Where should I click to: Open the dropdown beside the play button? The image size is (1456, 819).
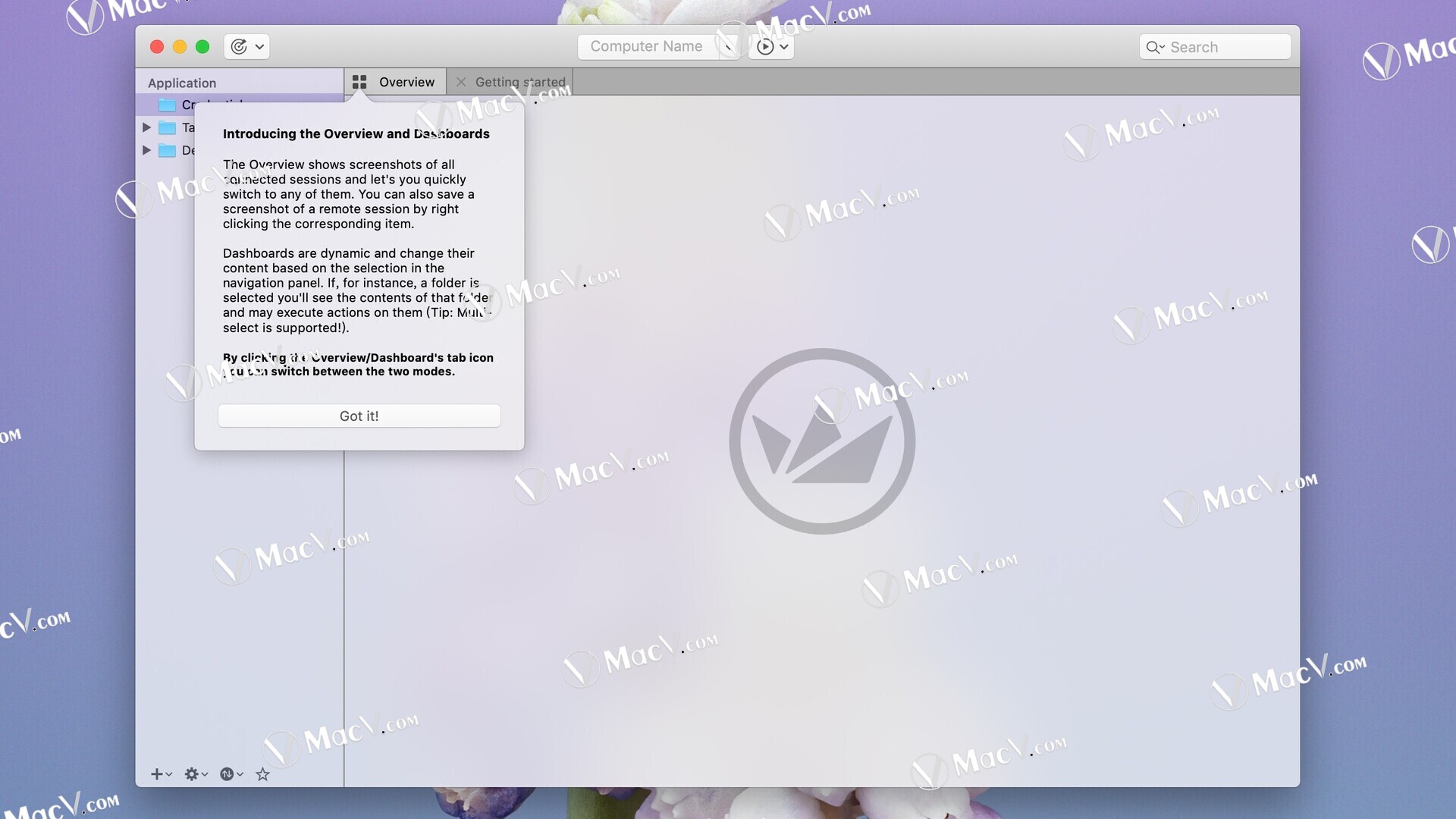click(x=783, y=46)
